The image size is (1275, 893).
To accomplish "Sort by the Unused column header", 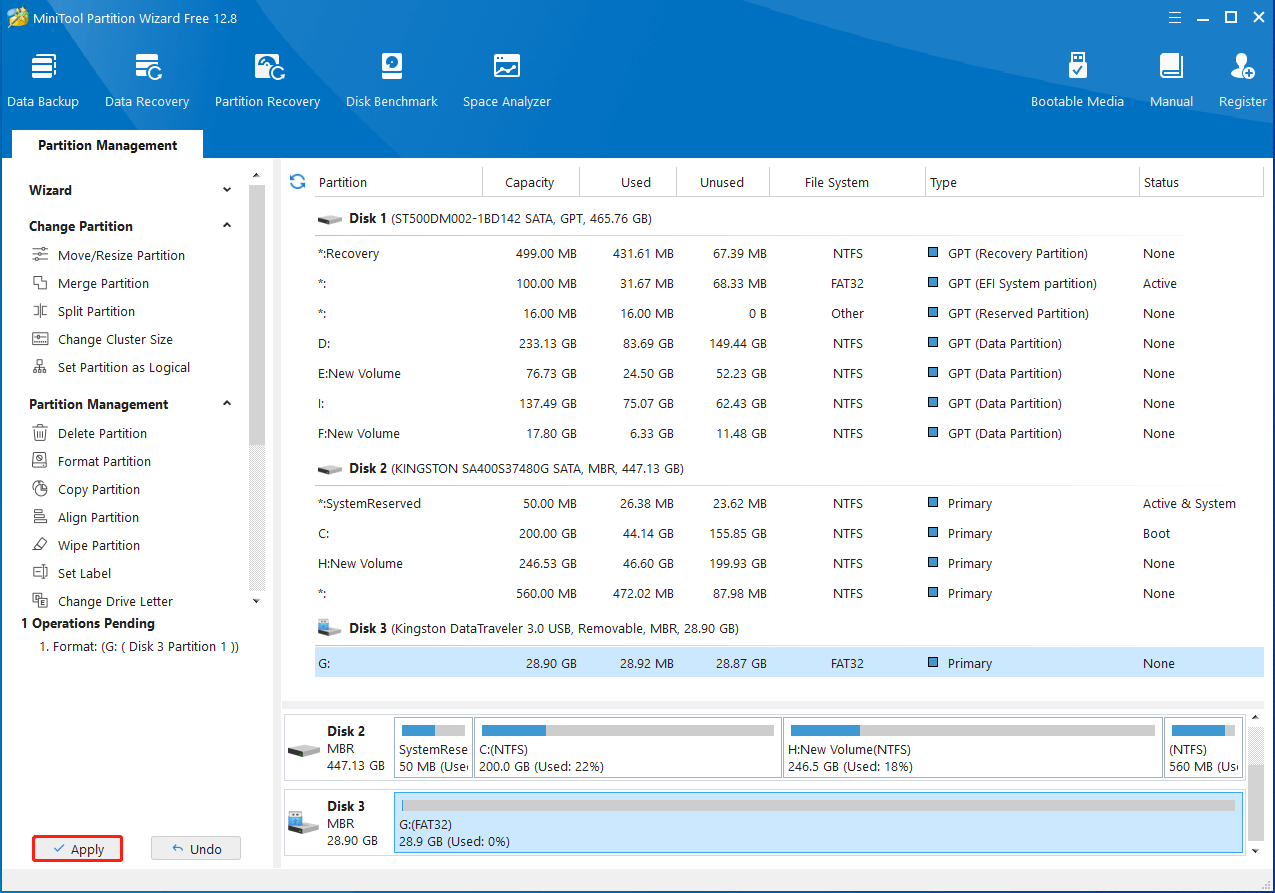I will coord(722,182).
